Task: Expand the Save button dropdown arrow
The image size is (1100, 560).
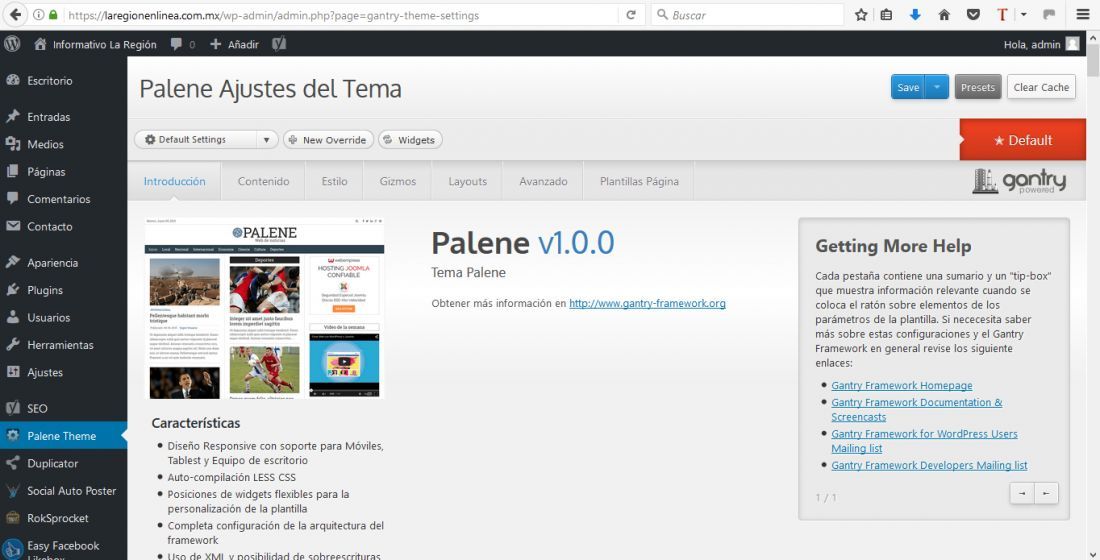Action: (937, 87)
